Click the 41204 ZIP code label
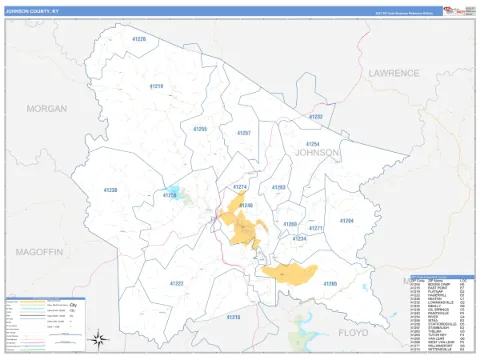The height and width of the screenshot is (360, 480). coord(347,221)
